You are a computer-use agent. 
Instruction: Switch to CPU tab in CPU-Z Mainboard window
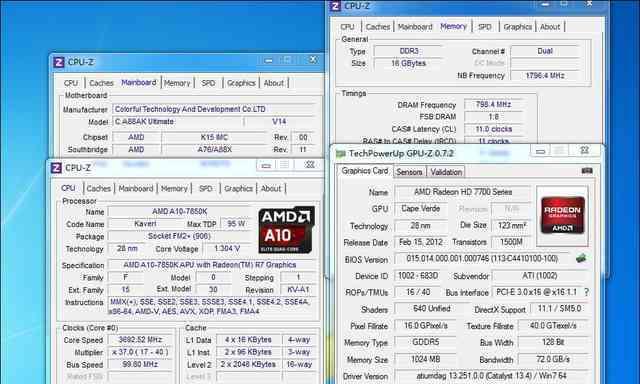[x=71, y=83]
